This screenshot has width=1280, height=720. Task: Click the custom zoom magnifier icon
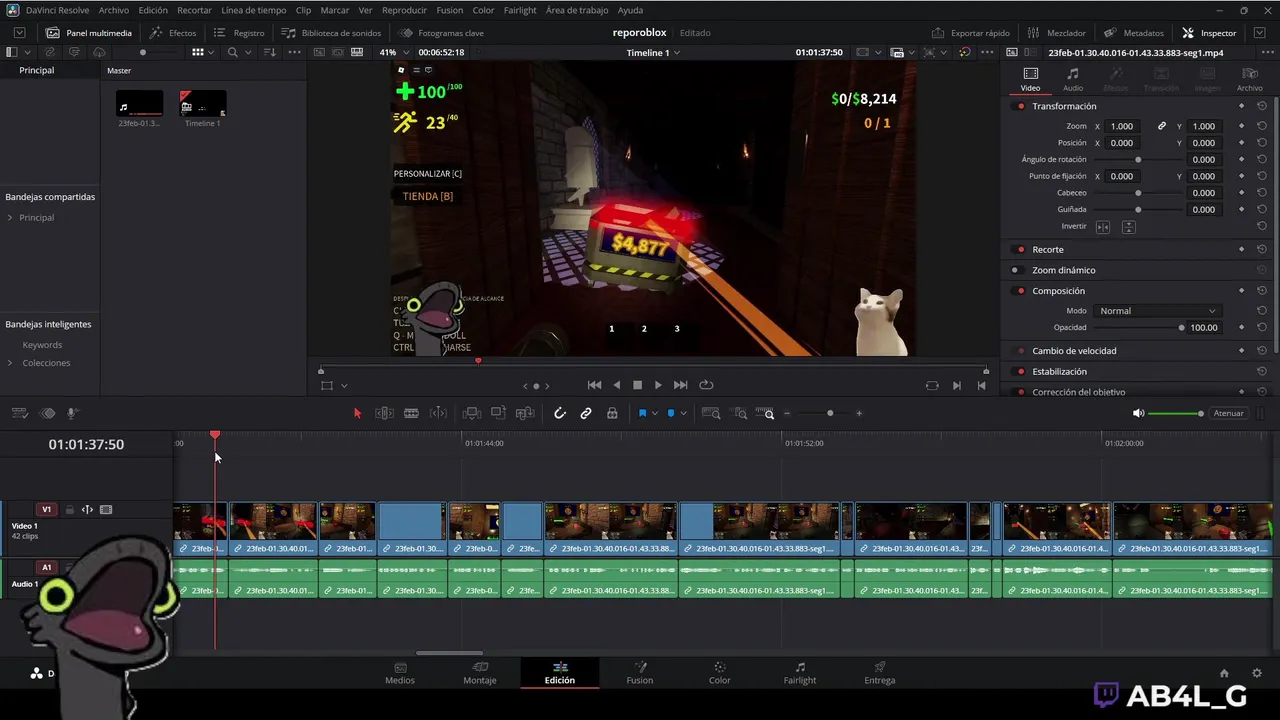tap(766, 413)
